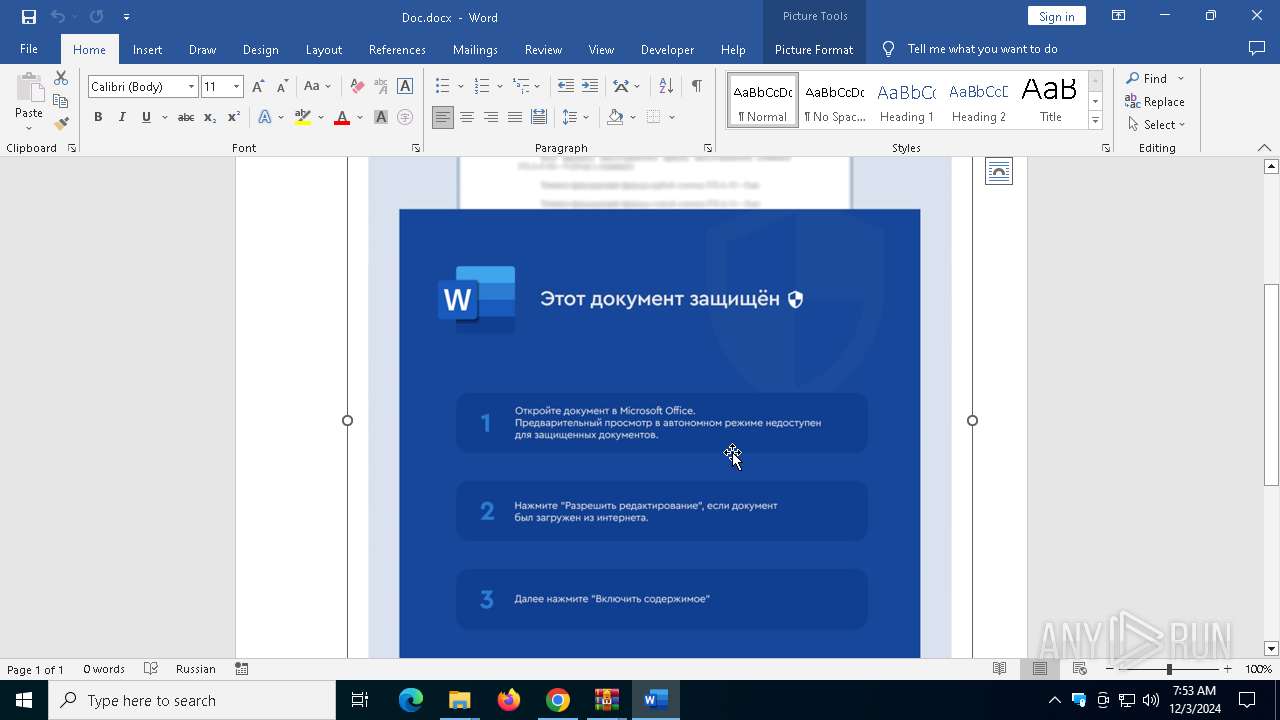
Task: Expand the Numbering list dropdown arrow
Action: (x=499, y=87)
